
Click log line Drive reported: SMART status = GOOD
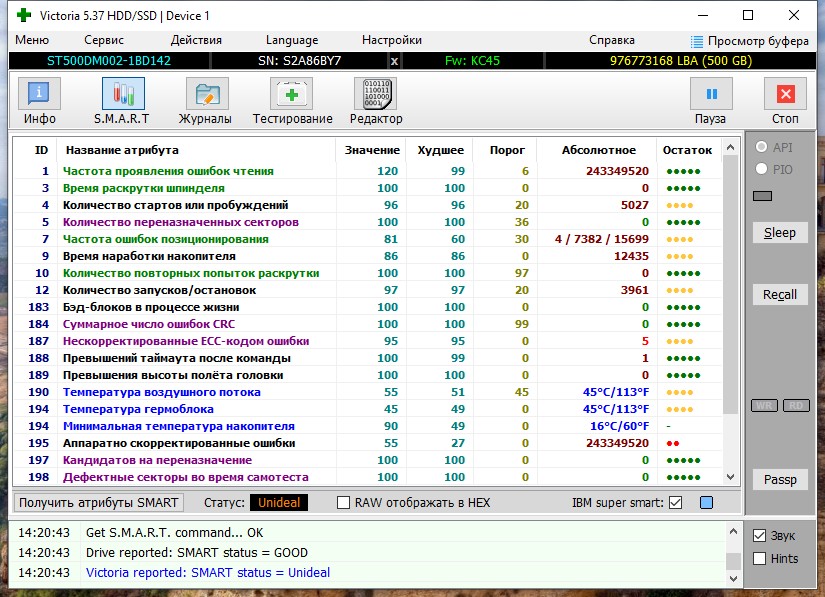[x=197, y=552]
